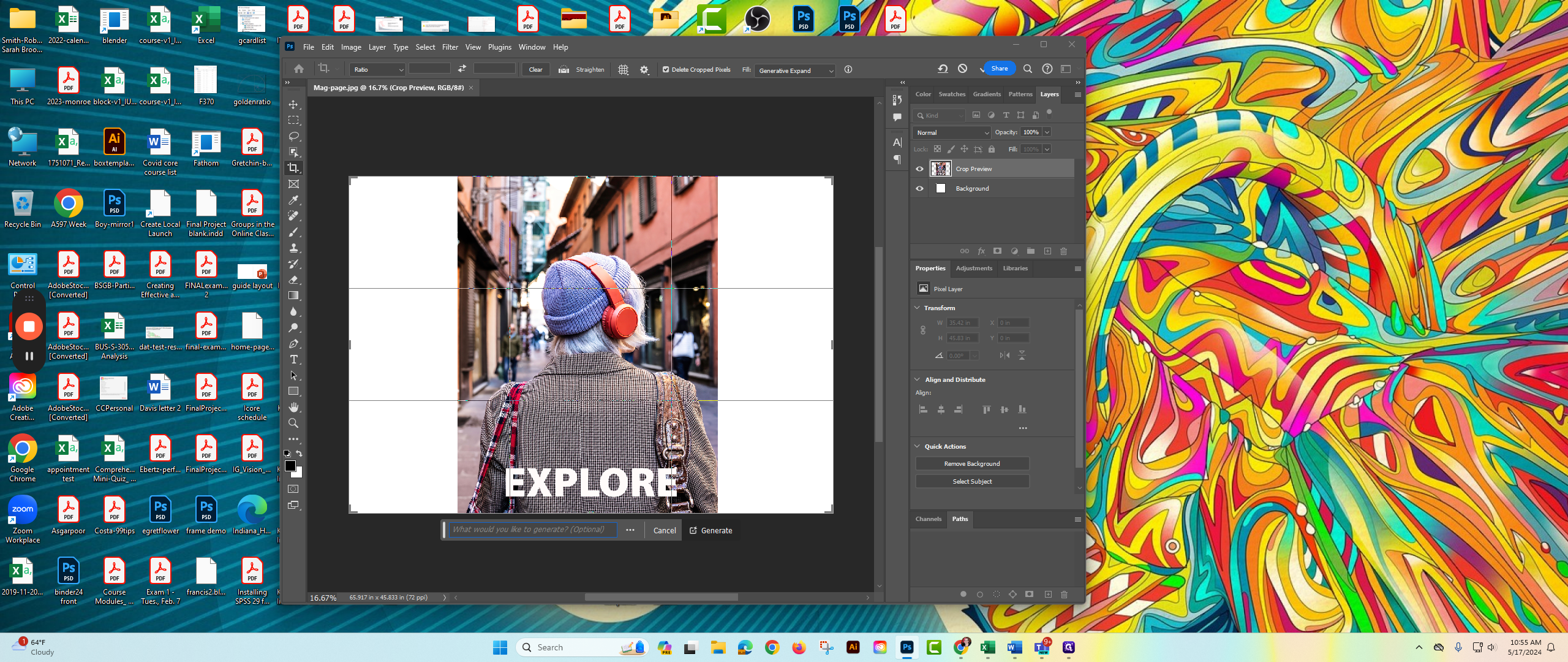1568x662 pixels.
Task: Select the Path Selection tool
Action: (x=293, y=375)
